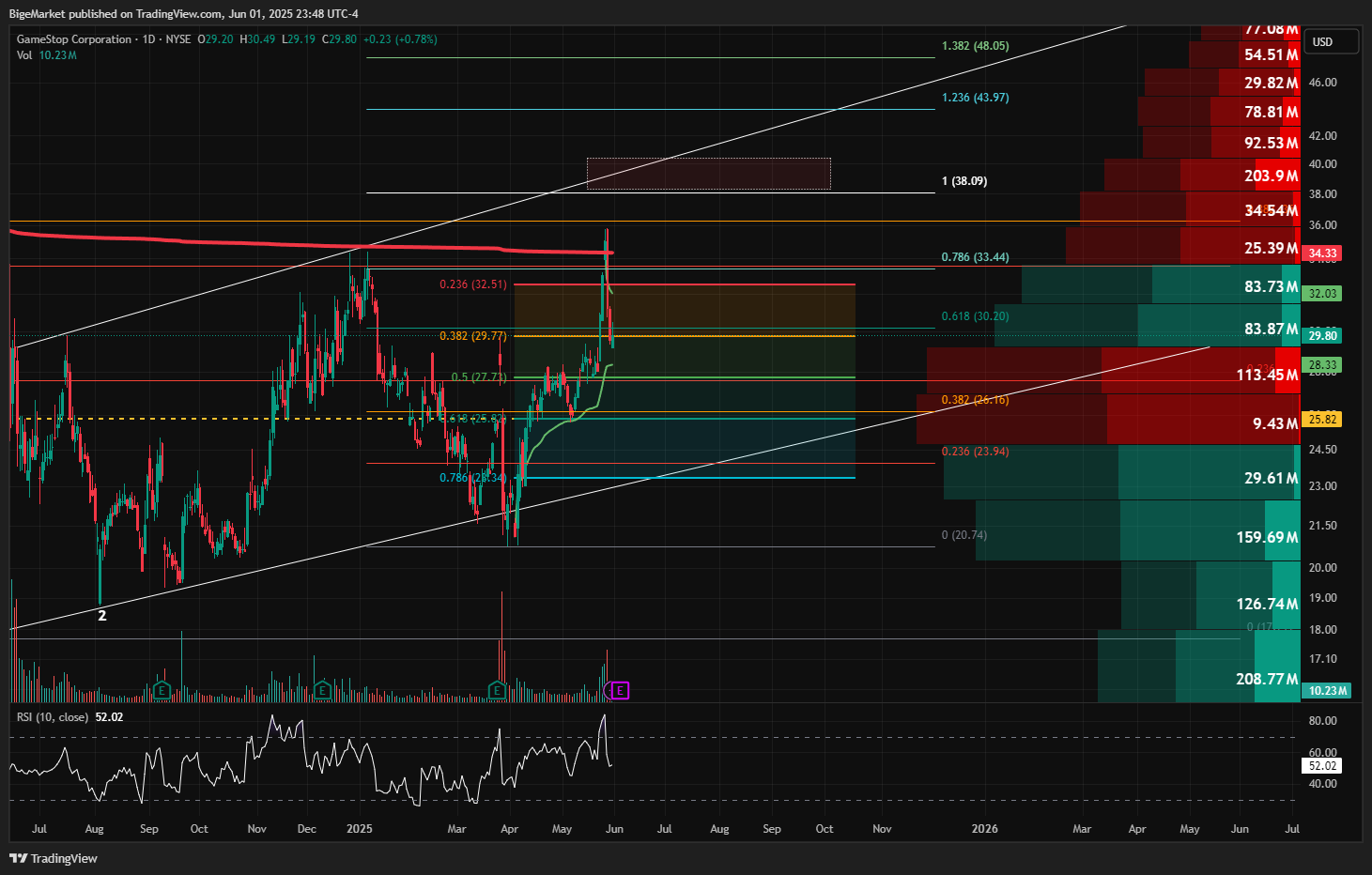Open the TradingView logo link
Image resolution: width=1372 pixels, height=875 pixels.
point(54,858)
